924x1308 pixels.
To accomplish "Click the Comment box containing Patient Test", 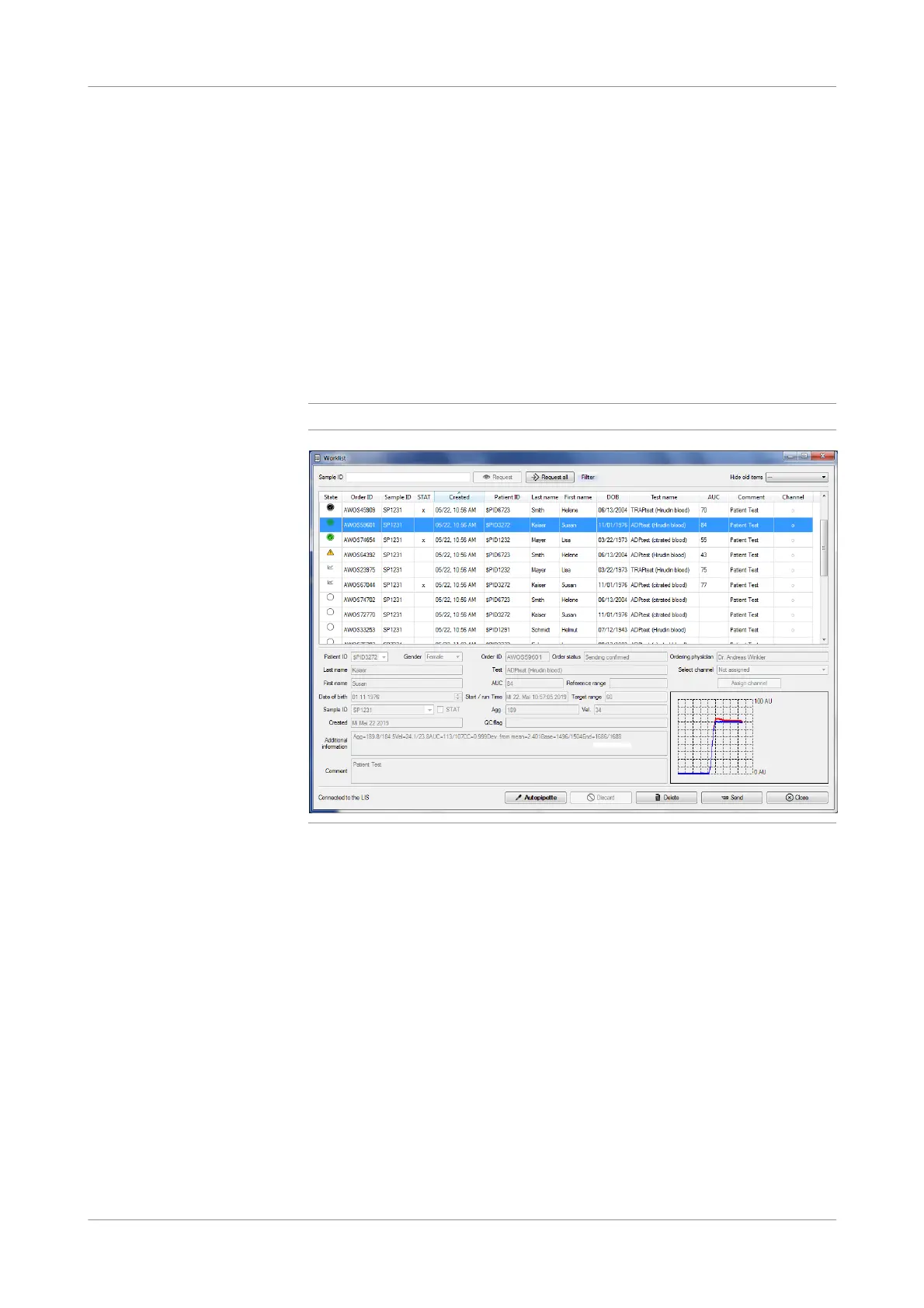I will (x=509, y=771).
